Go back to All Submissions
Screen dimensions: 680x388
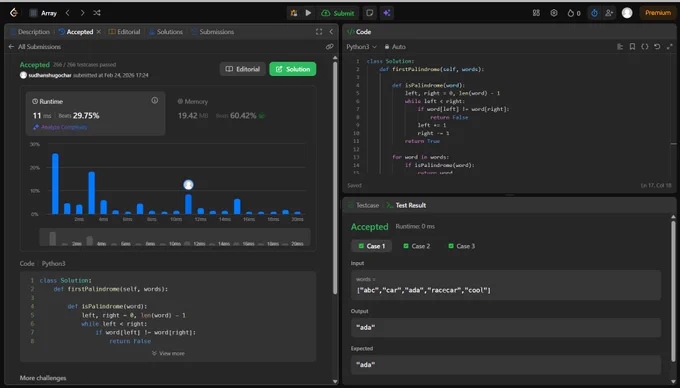click(35, 46)
